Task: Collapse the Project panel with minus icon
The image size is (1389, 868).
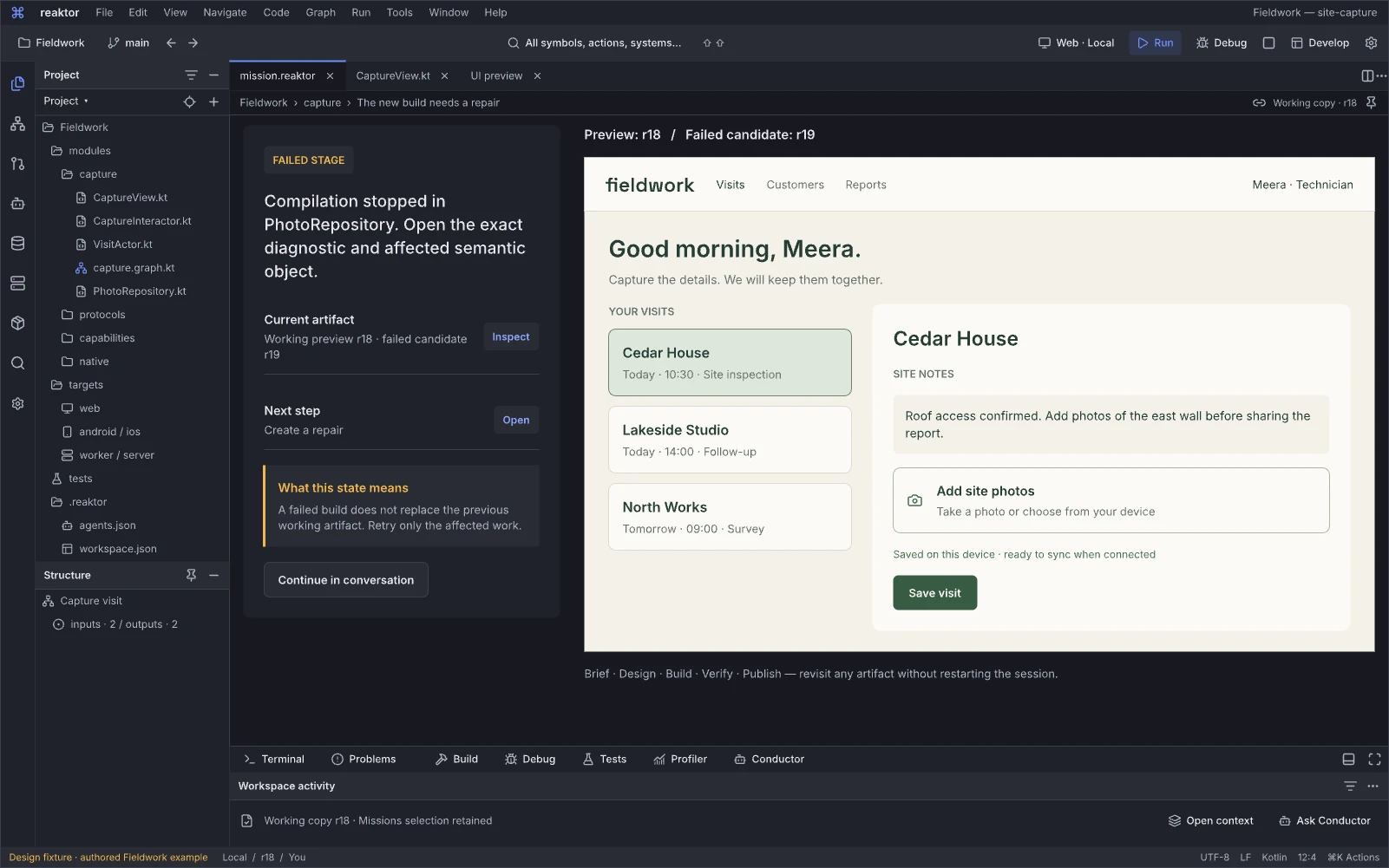Action: coord(213,75)
